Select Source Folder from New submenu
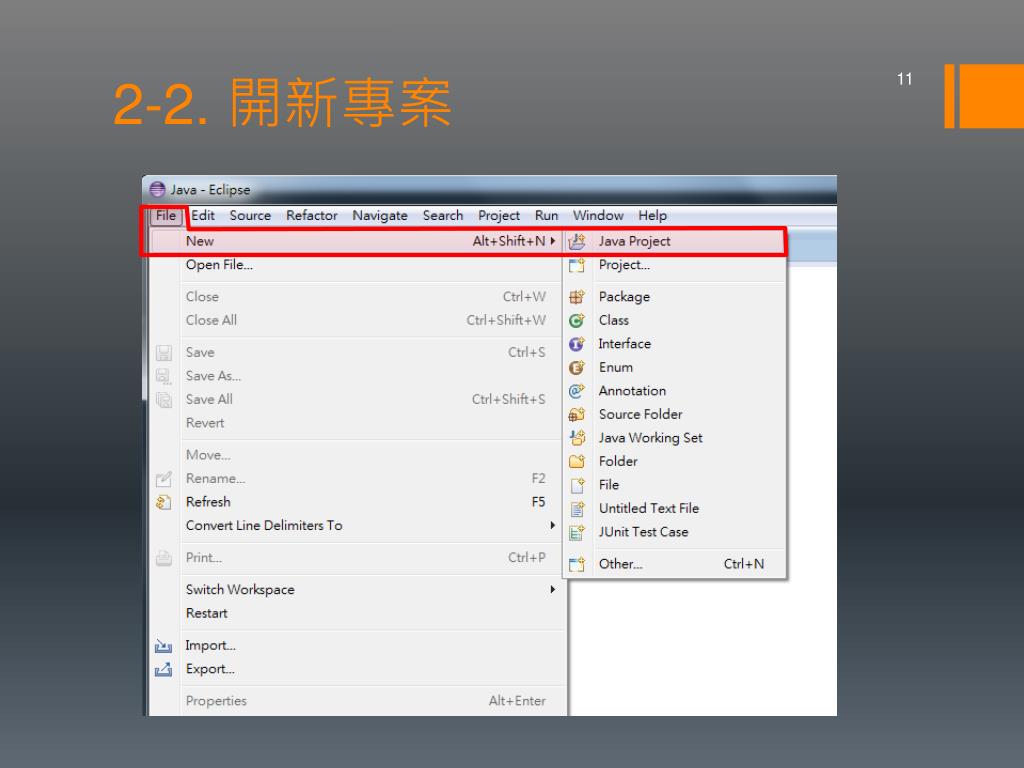1024x768 pixels. pyautogui.click(x=675, y=415)
